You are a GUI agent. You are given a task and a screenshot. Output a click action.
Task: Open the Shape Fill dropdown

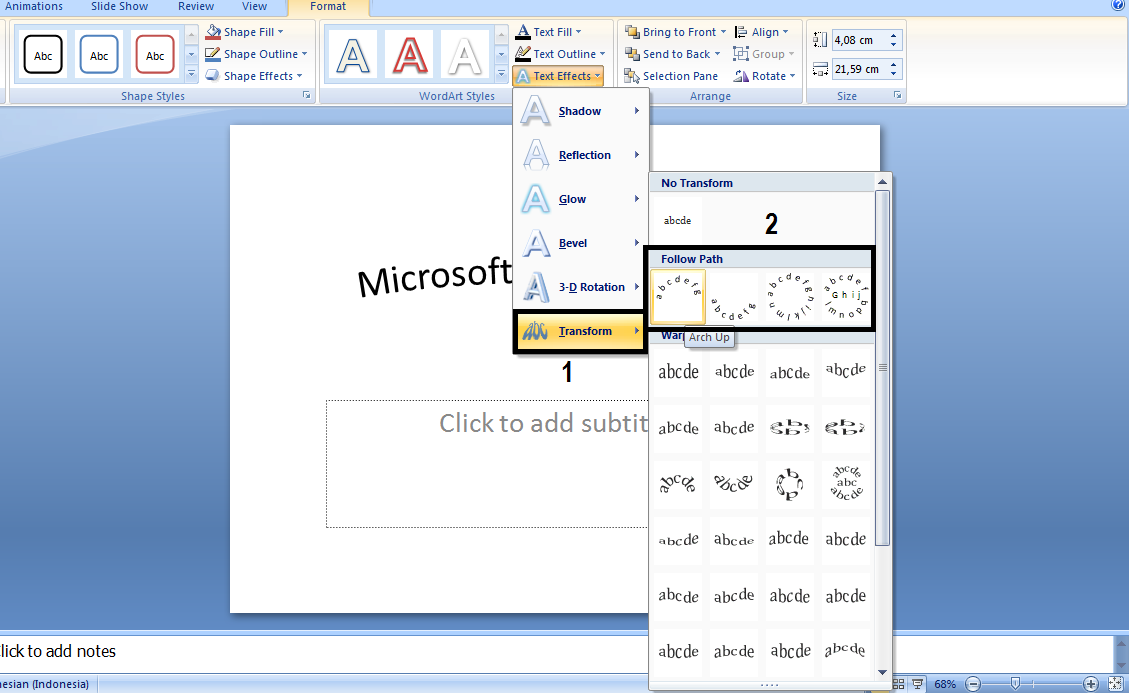[245, 32]
